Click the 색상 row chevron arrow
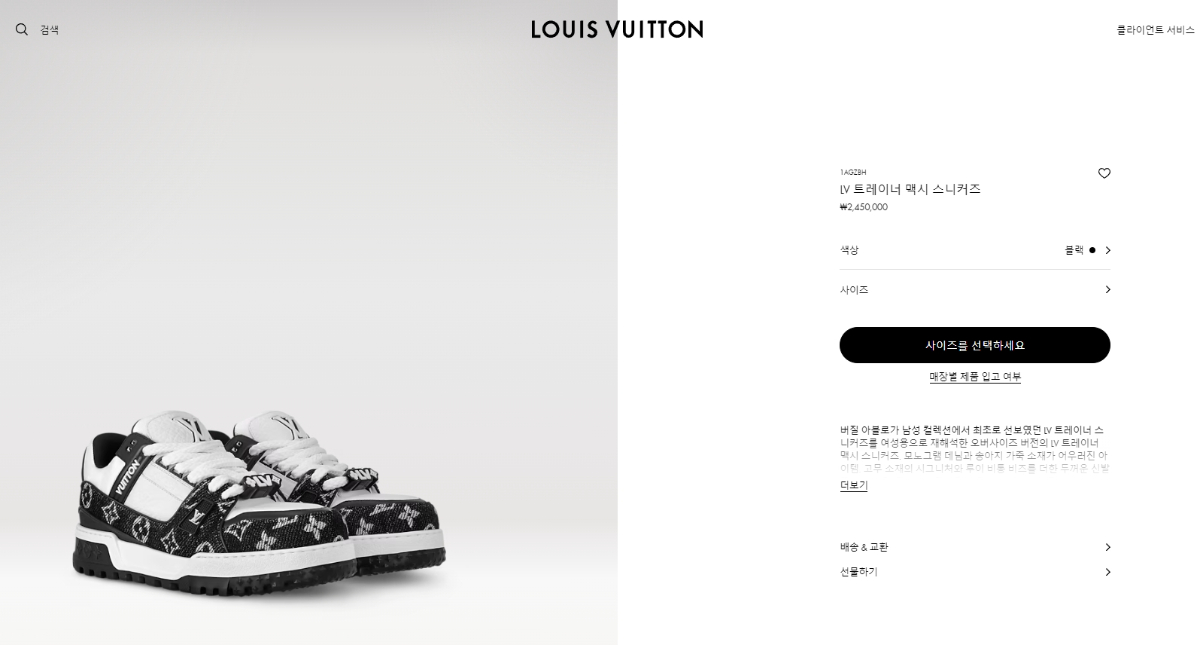Screen dimensions: 1200x645 [x=1107, y=250]
